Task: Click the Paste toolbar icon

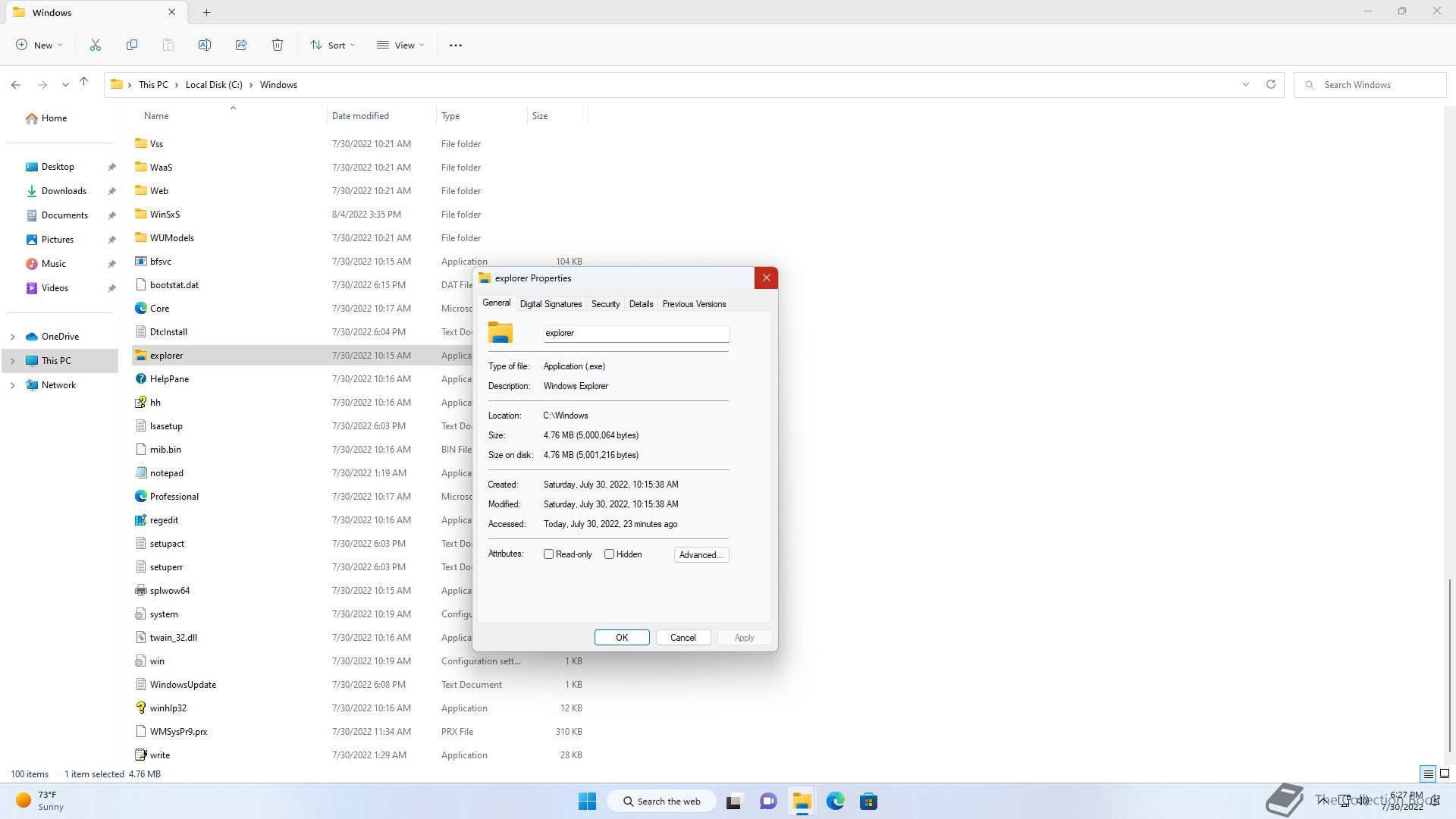Action: [x=168, y=45]
